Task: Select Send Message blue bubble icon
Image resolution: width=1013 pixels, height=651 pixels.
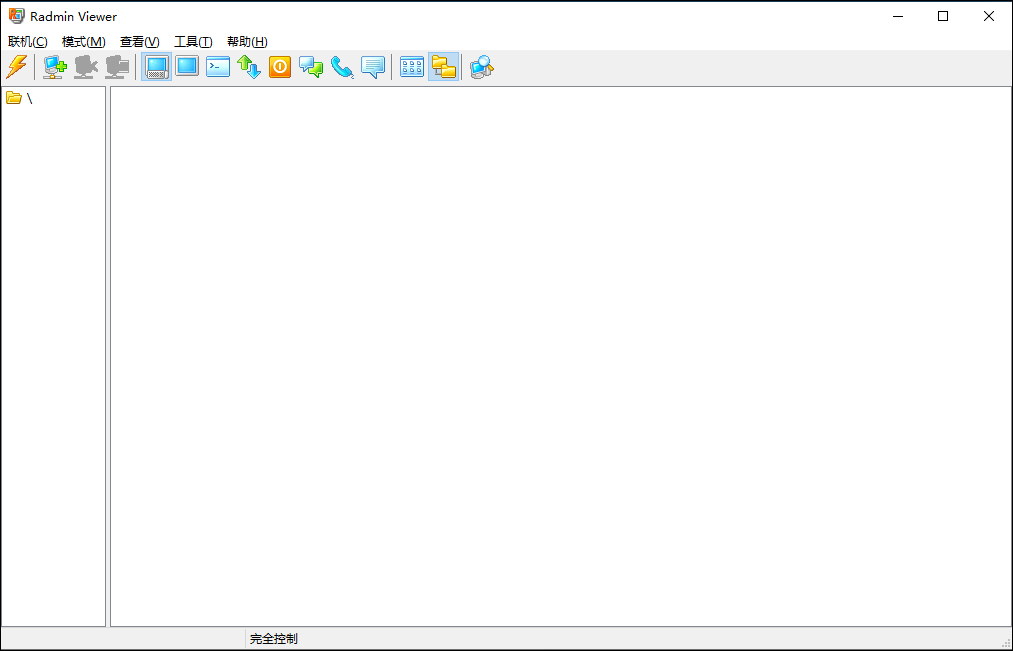Action: click(x=373, y=67)
